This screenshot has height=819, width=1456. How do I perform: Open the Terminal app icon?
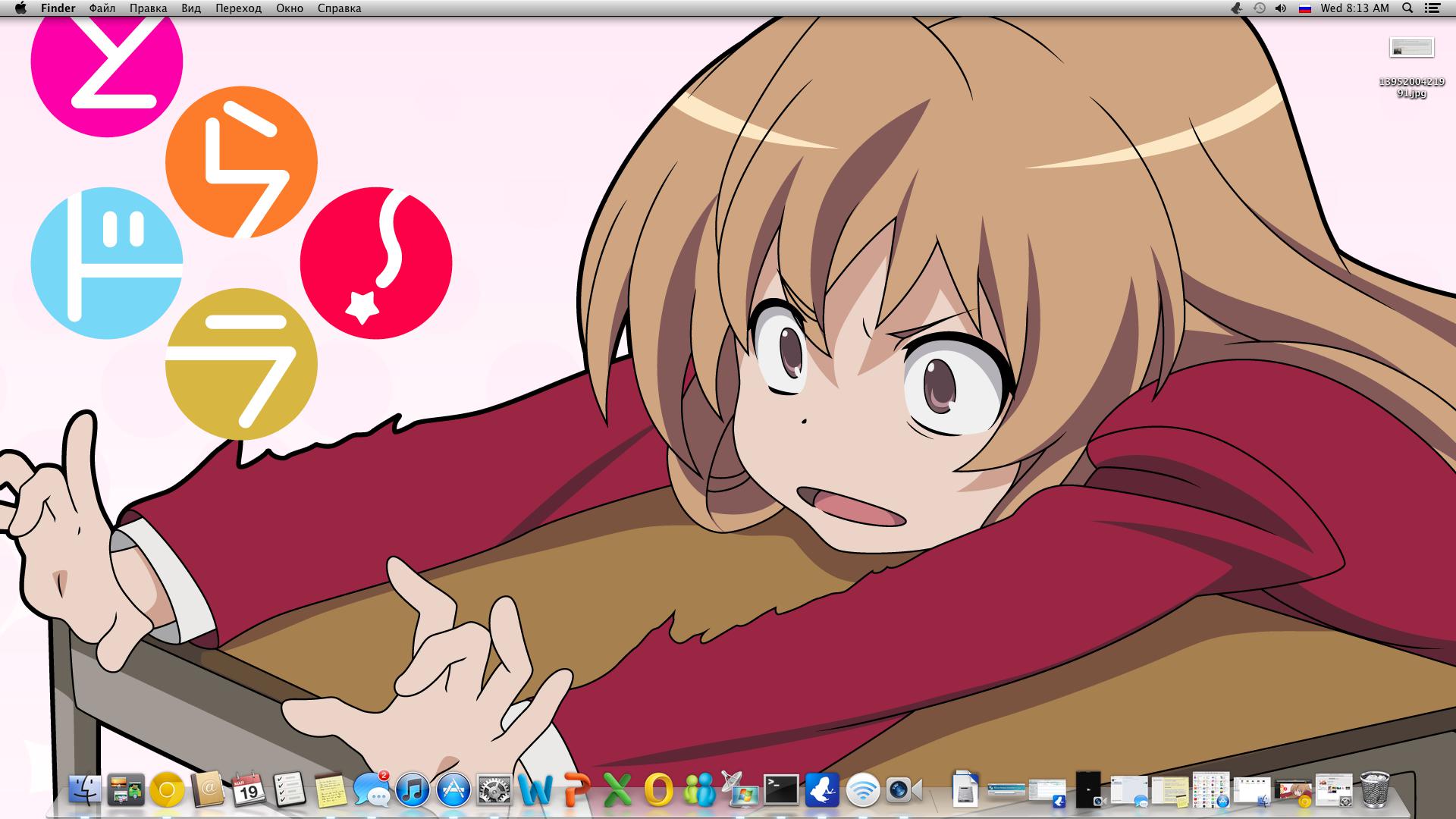point(781,789)
